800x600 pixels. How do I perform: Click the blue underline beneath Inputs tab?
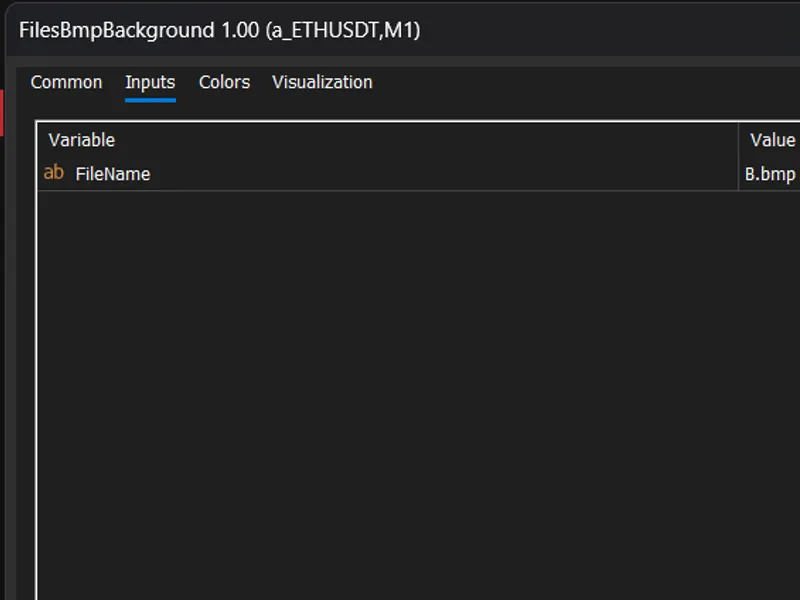tap(150, 100)
